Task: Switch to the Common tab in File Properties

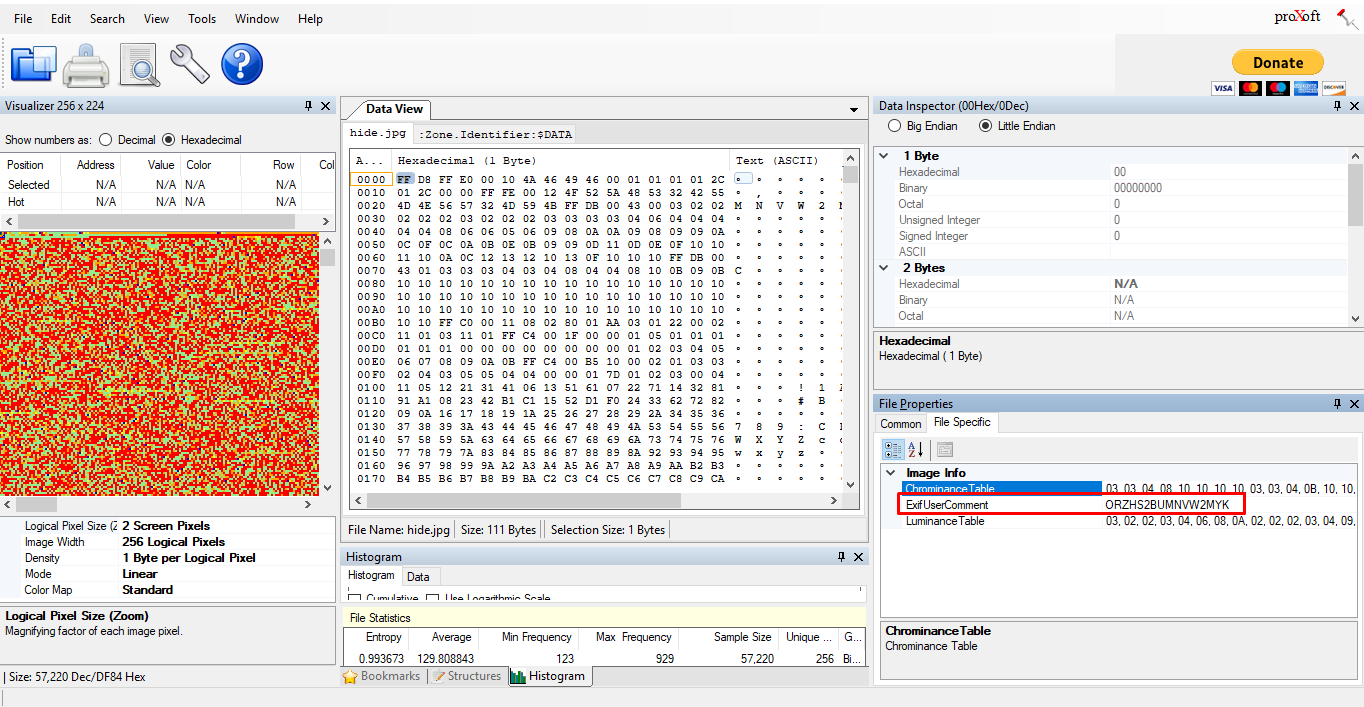Action: tap(900, 423)
